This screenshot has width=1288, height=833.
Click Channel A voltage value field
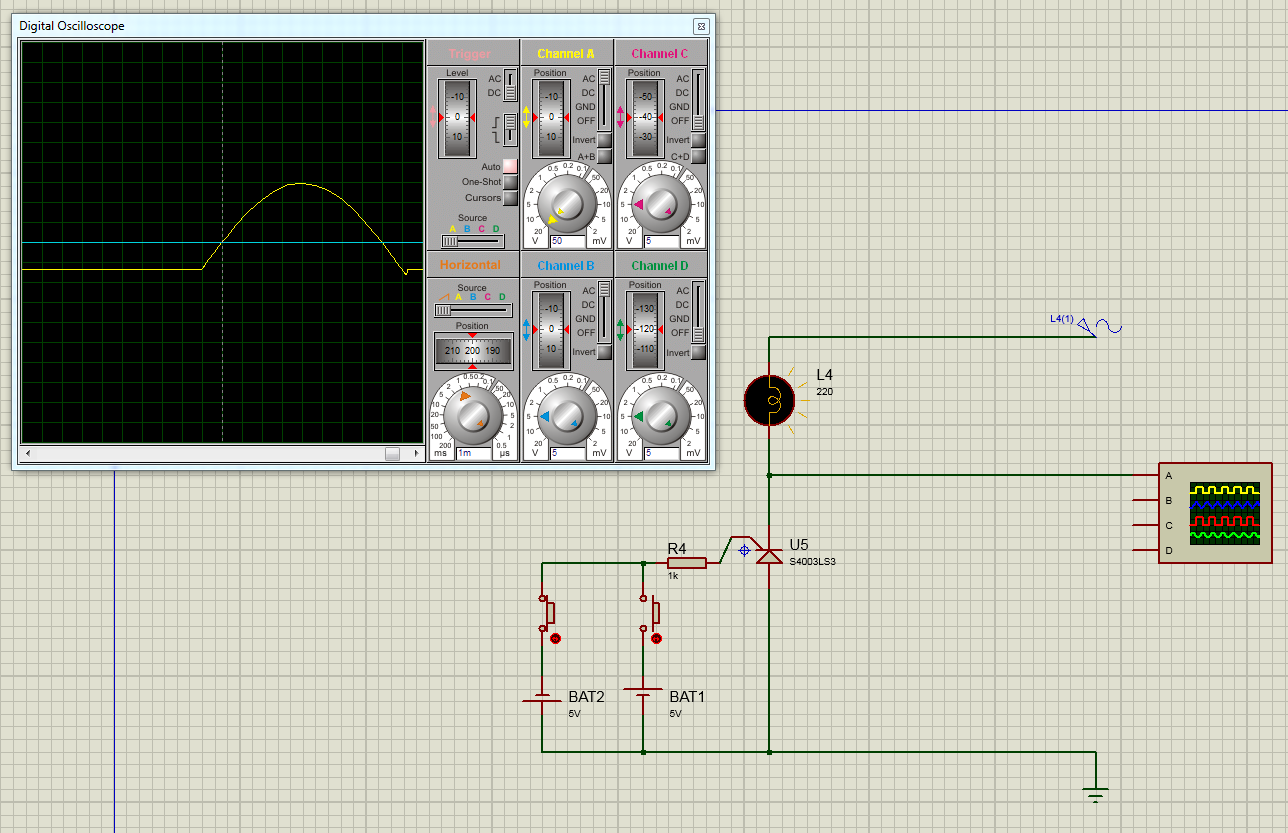(566, 241)
